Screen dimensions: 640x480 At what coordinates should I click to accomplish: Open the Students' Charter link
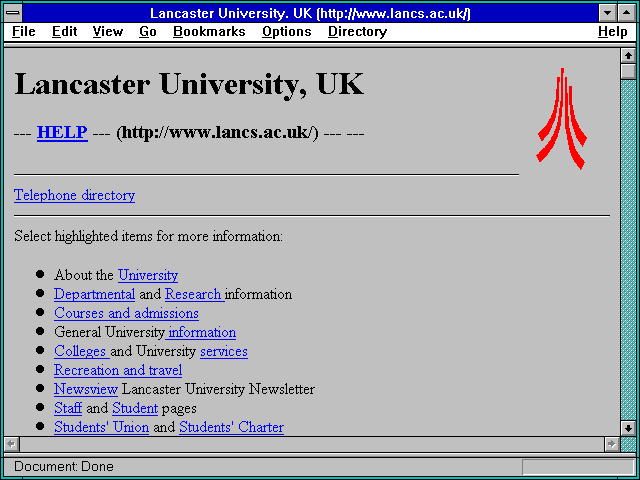point(231,427)
